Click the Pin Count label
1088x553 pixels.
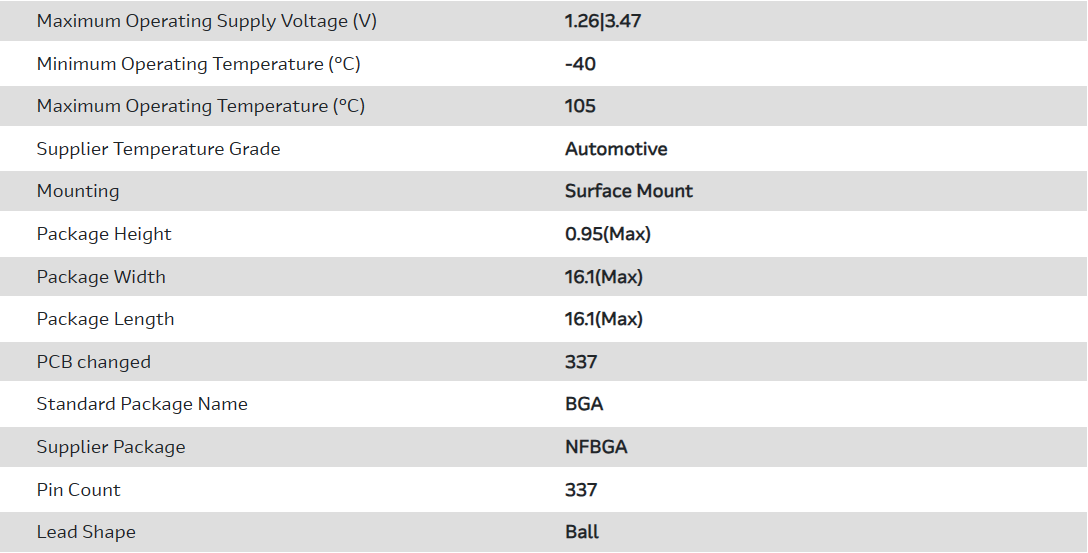coord(78,490)
